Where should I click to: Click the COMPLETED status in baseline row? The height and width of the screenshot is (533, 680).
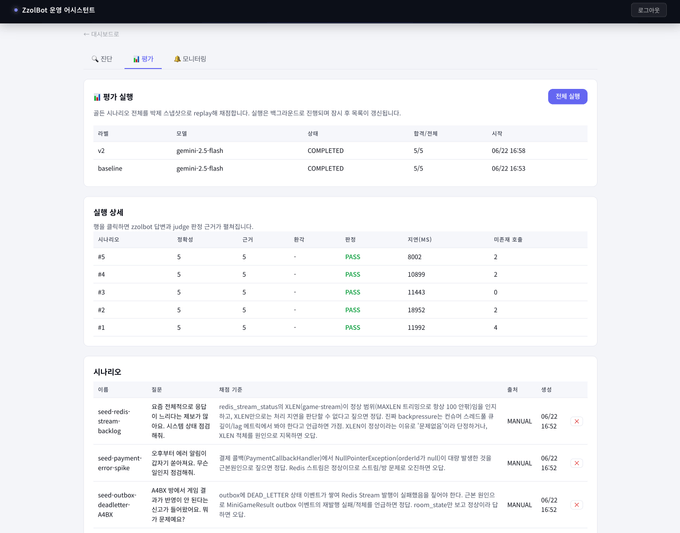point(325,168)
